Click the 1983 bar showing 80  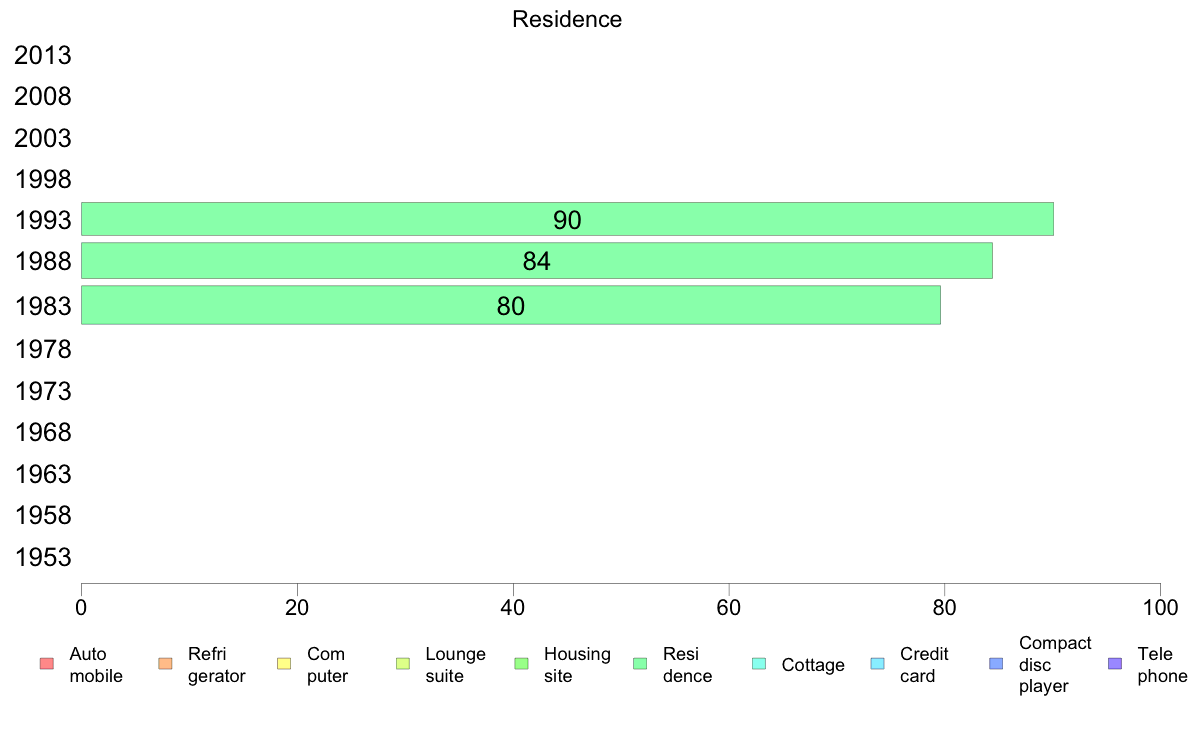pyautogui.click(x=511, y=305)
